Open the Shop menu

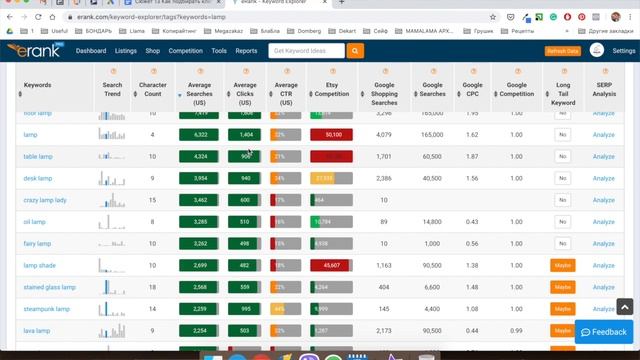(153, 51)
